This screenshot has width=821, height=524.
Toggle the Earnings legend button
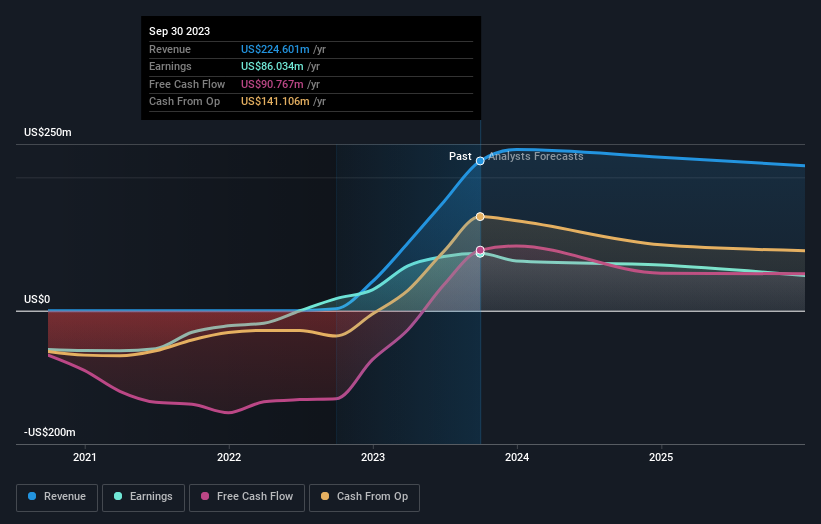pyautogui.click(x=143, y=497)
